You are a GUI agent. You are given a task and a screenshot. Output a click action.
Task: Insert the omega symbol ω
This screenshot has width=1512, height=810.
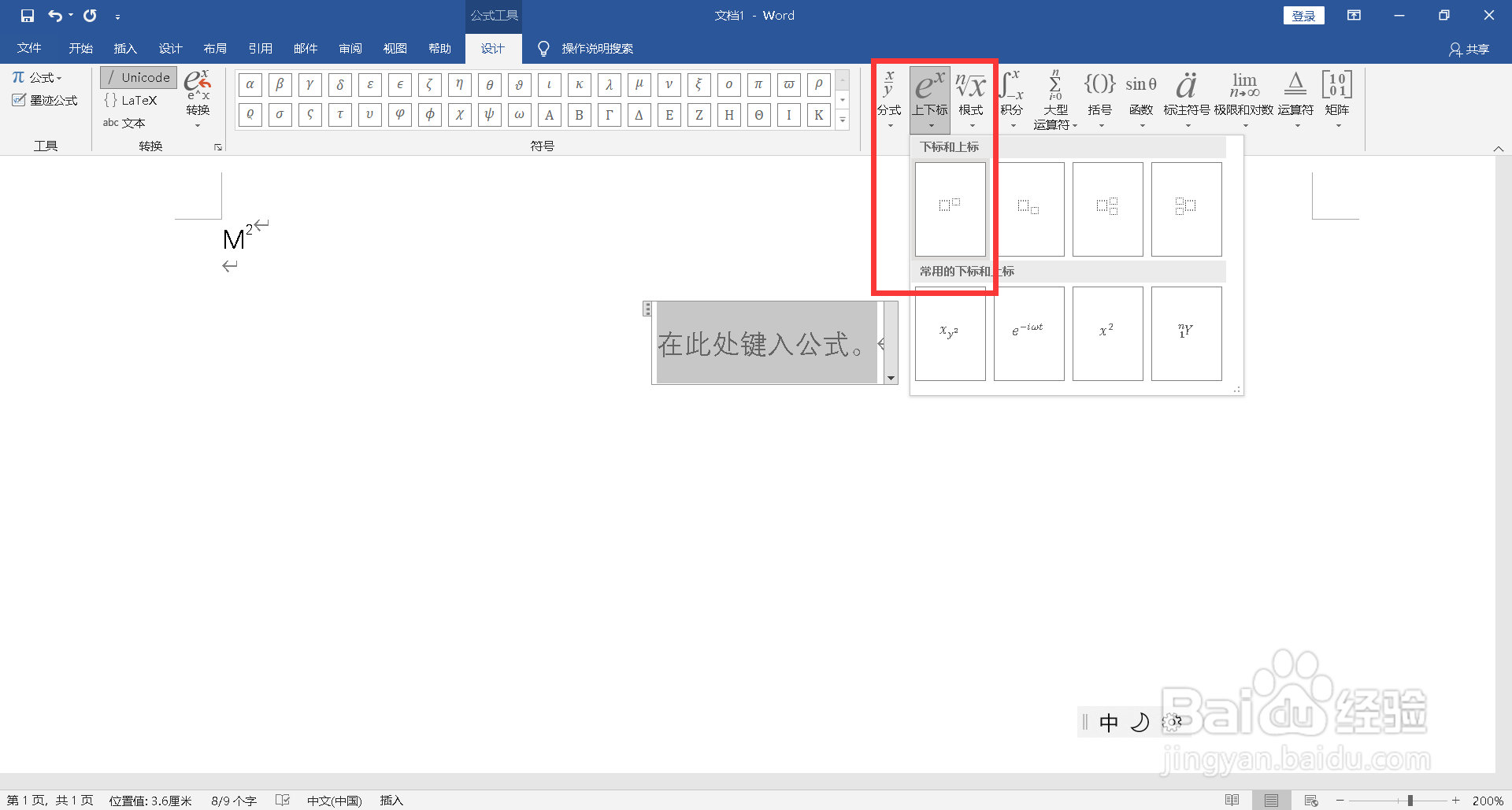(x=519, y=115)
